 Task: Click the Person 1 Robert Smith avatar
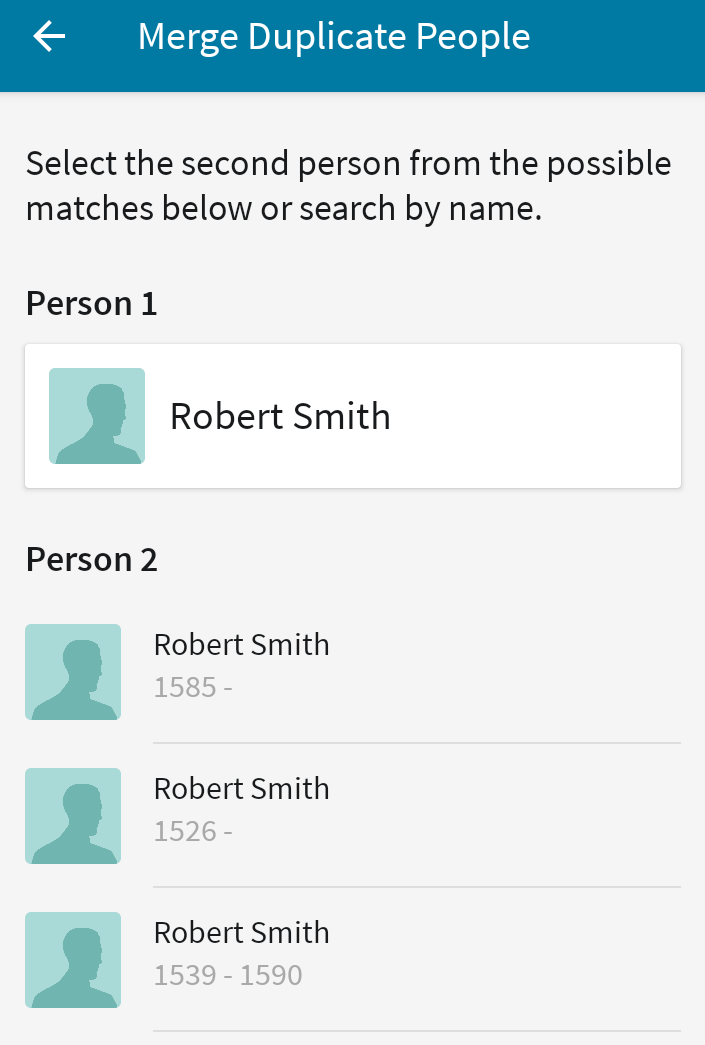click(97, 416)
